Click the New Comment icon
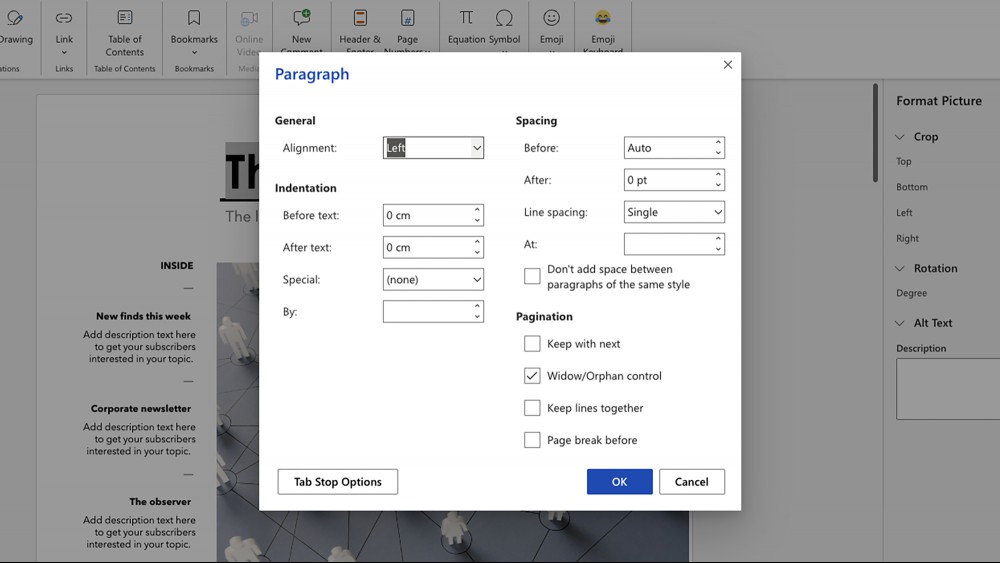The height and width of the screenshot is (563, 1000). pyautogui.click(x=302, y=18)
